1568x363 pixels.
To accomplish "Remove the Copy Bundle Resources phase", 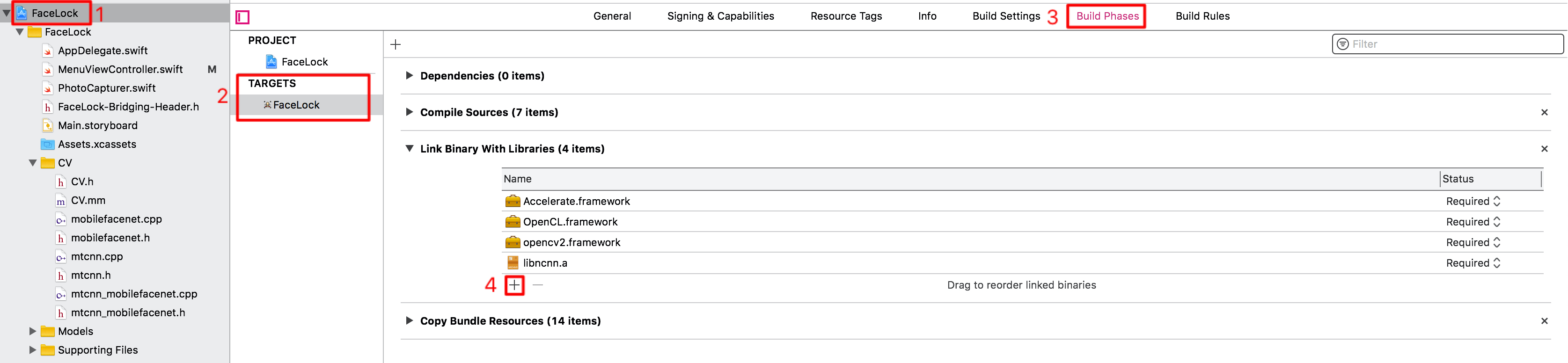I will pos(1544,321).
